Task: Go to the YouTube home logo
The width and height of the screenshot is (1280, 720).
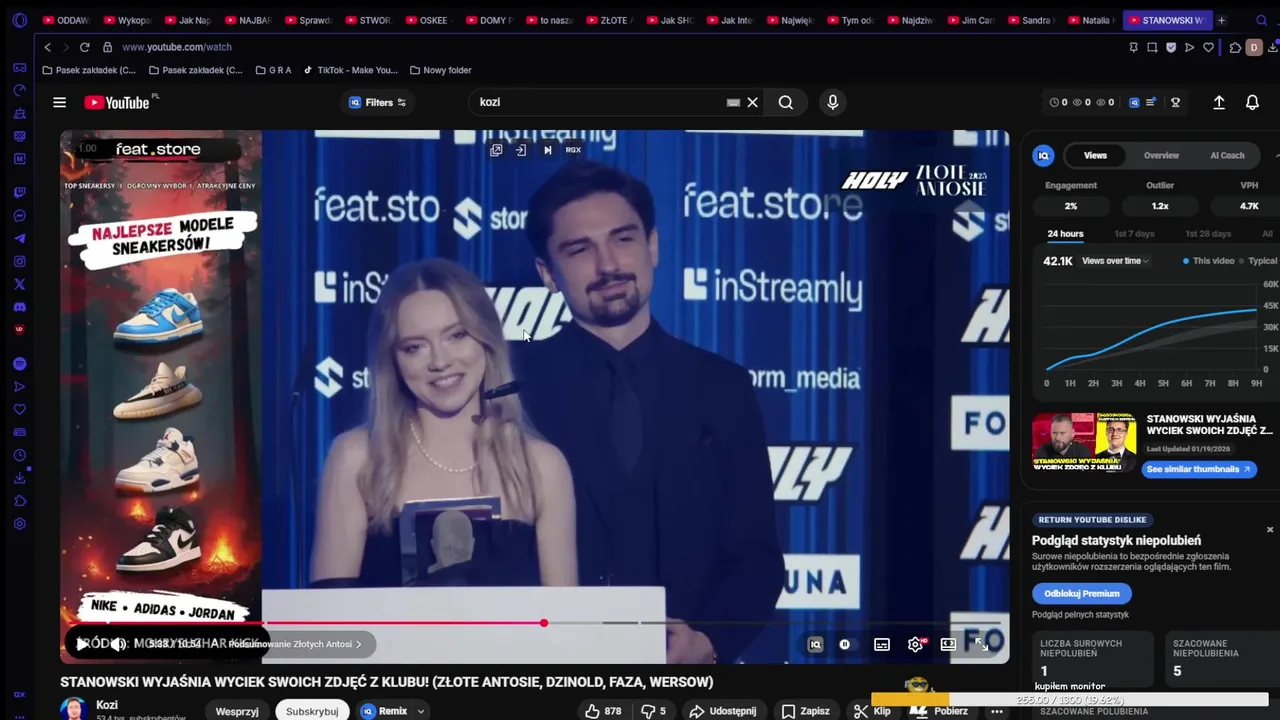Action: [117, 102]
